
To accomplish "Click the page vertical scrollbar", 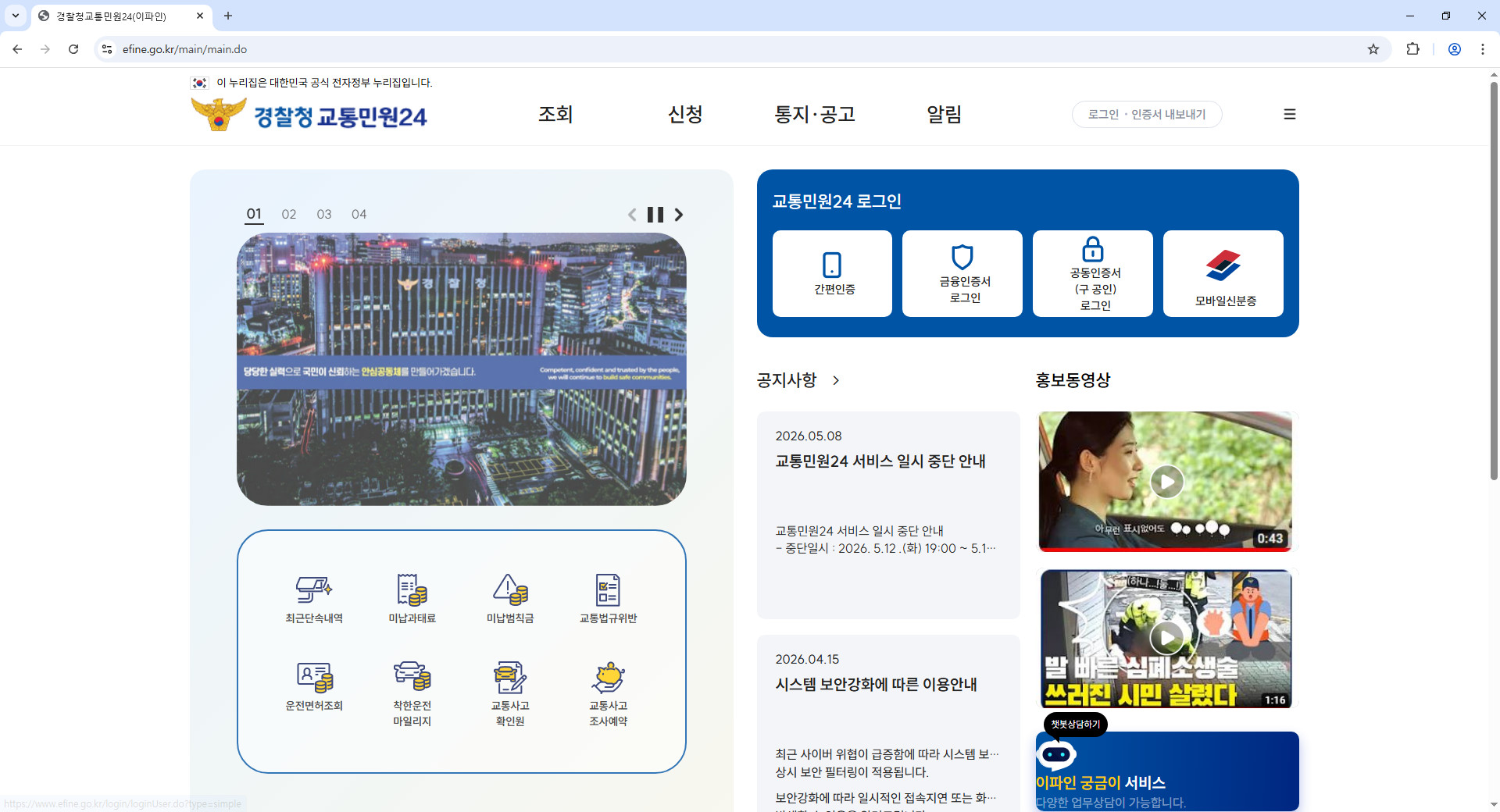I will 1494,281.
